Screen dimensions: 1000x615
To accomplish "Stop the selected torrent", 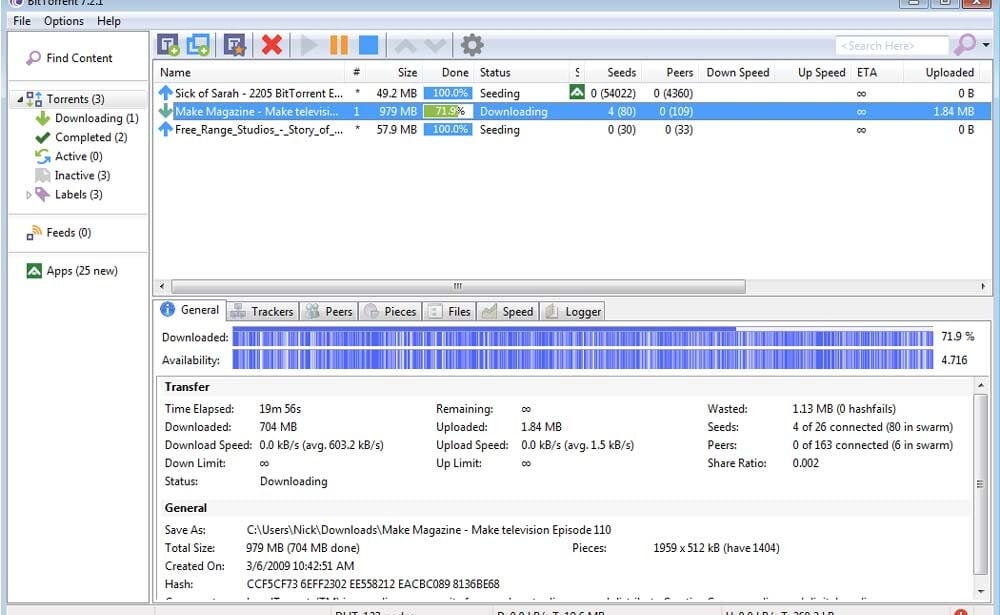I will [x=369, y=45].
